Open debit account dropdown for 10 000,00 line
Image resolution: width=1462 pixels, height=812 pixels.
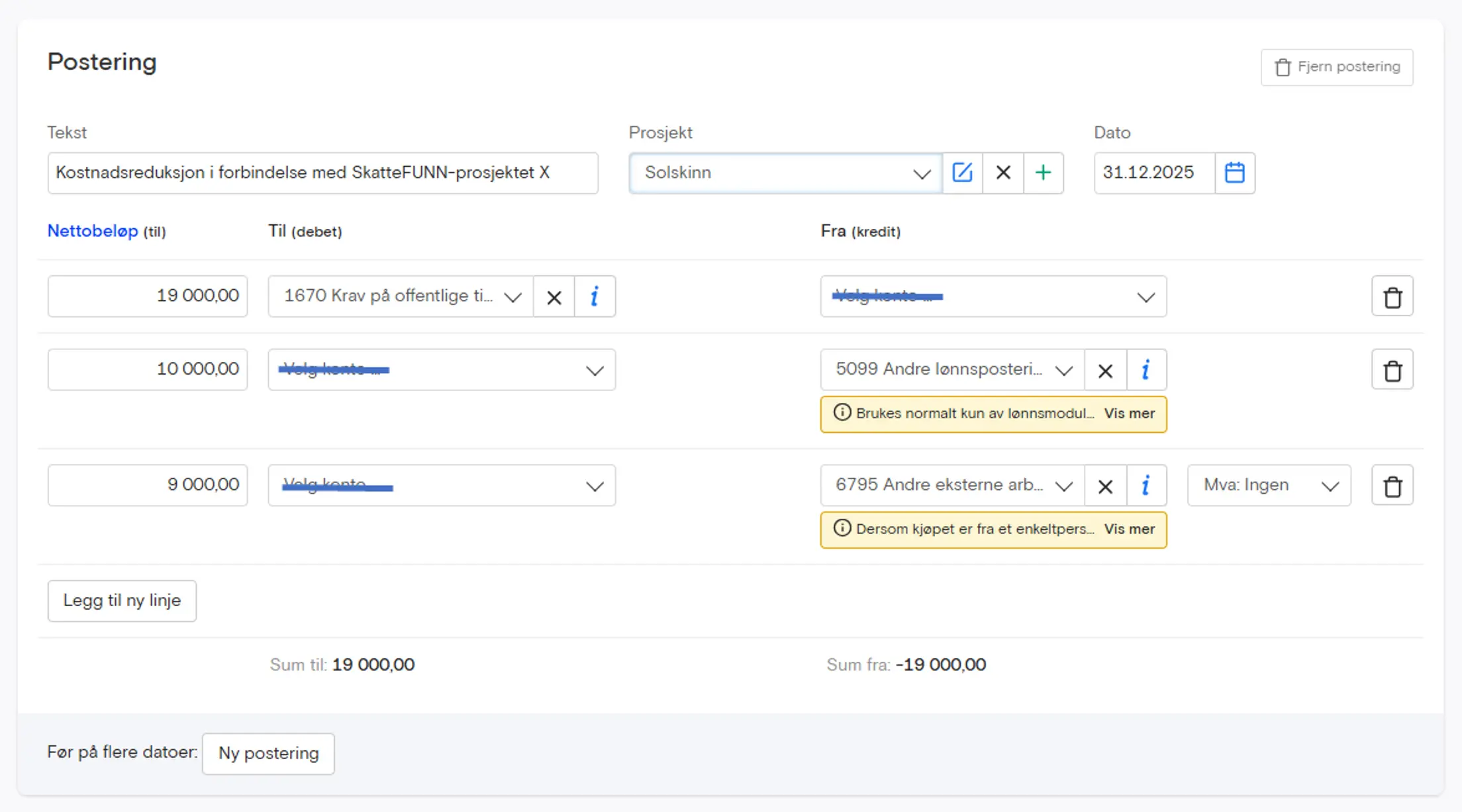tap(594, 371)
